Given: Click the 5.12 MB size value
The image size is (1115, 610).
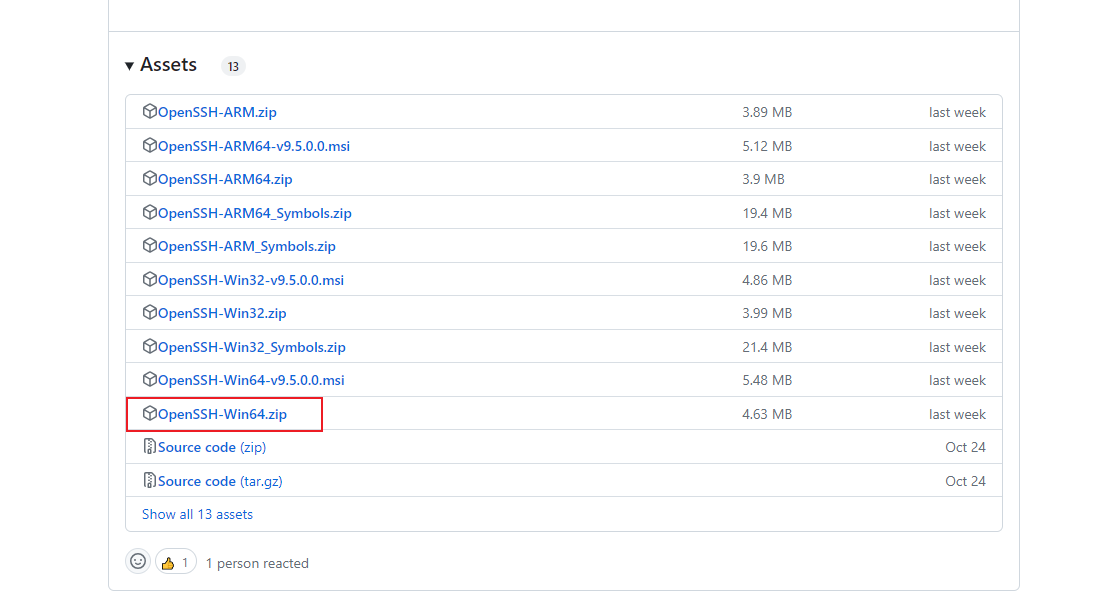Looking at the screenshot, I should (767, 146).
